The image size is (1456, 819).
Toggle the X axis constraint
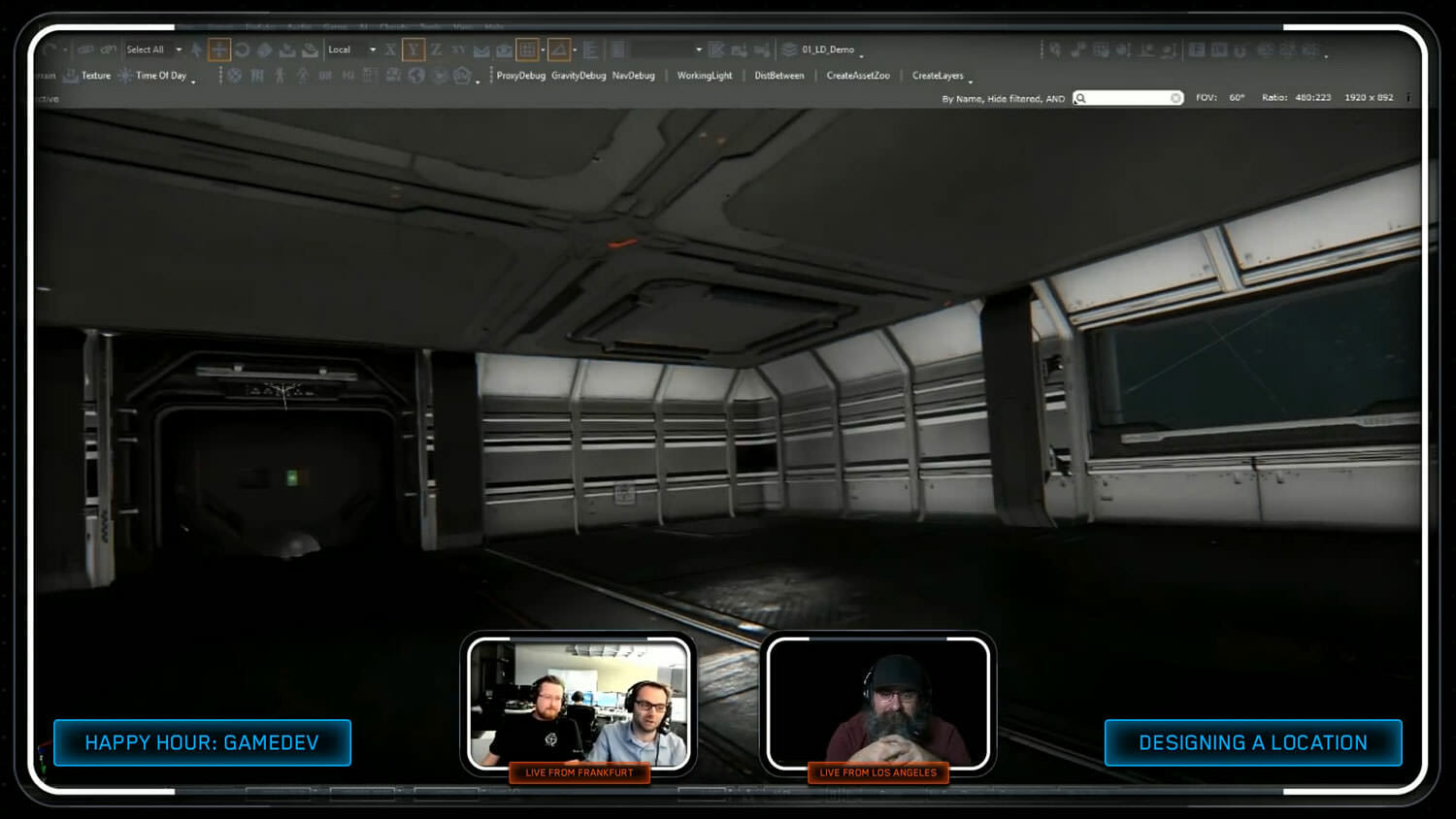click(390, 49)
